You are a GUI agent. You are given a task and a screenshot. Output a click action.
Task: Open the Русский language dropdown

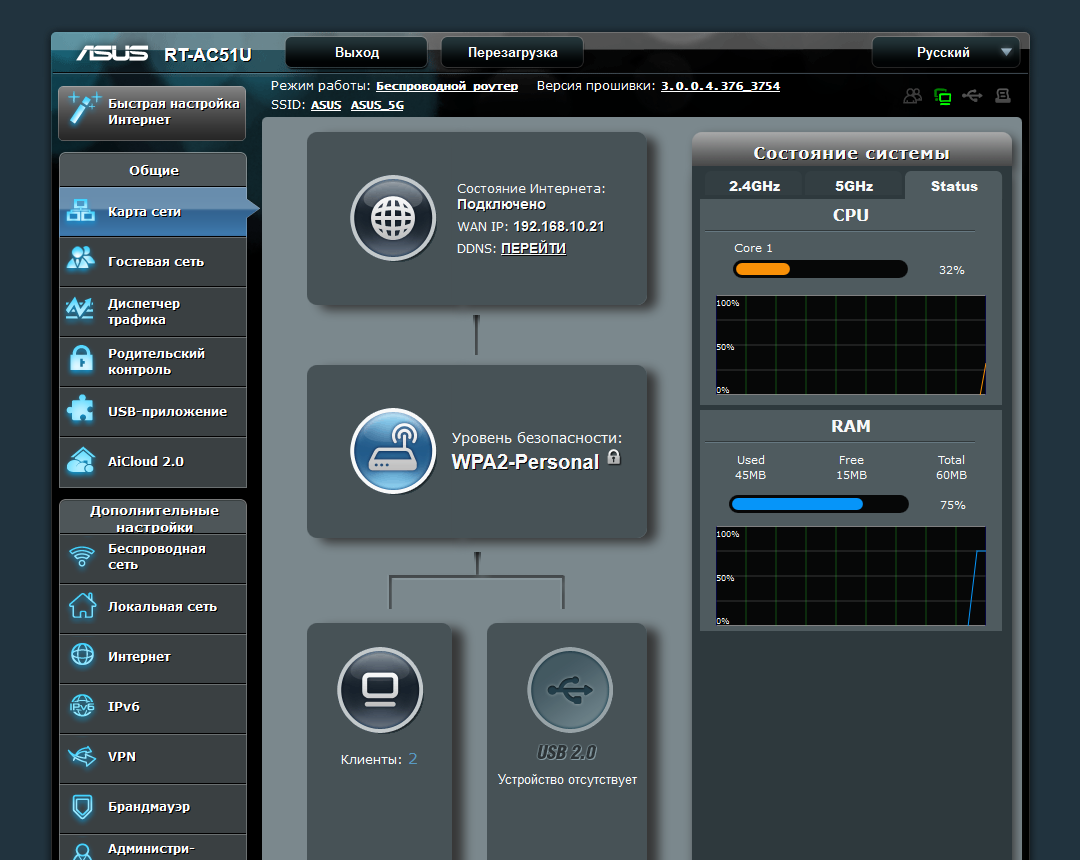[946, 52]
